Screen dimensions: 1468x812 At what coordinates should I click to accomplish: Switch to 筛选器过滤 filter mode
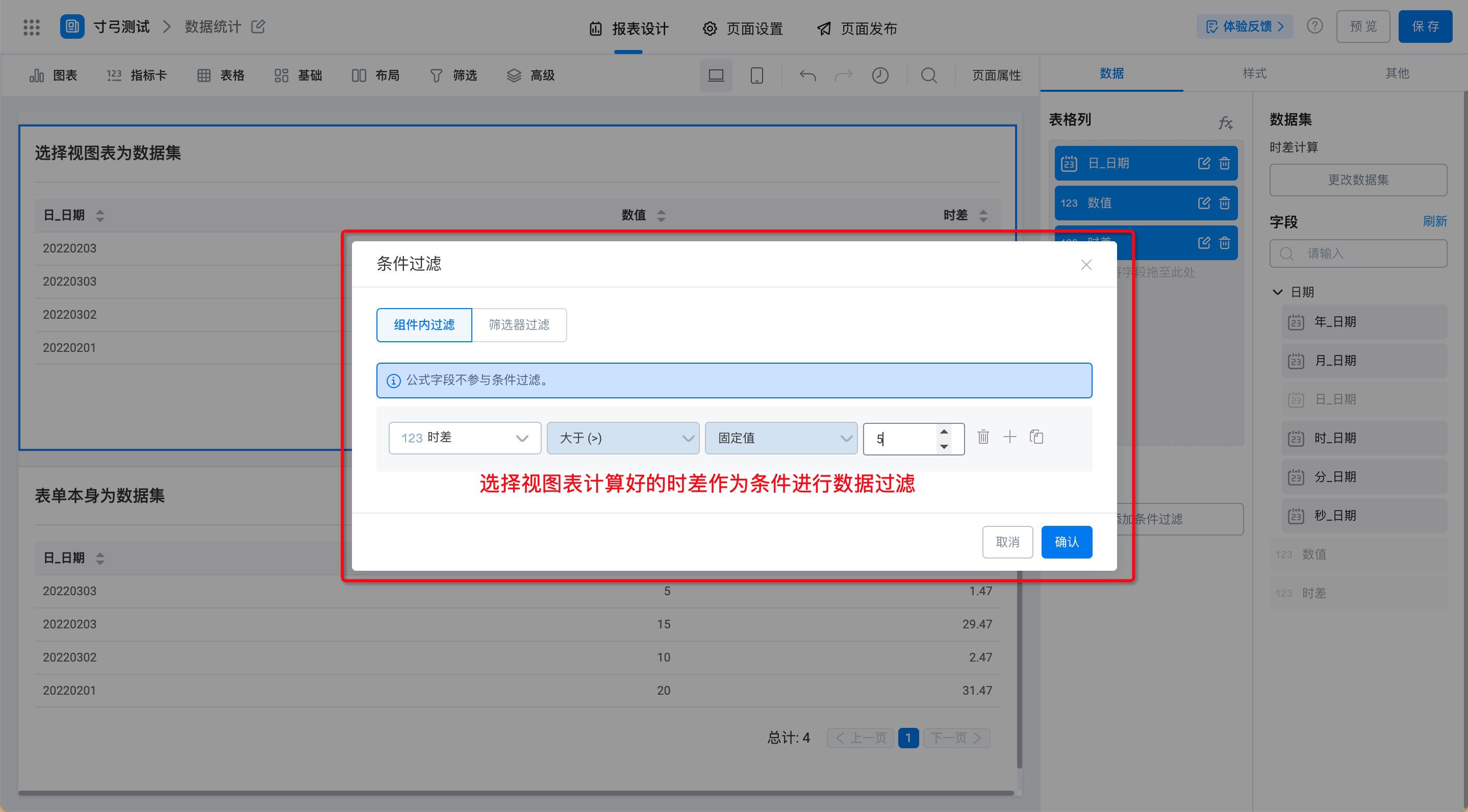click(x=519, y=325)
